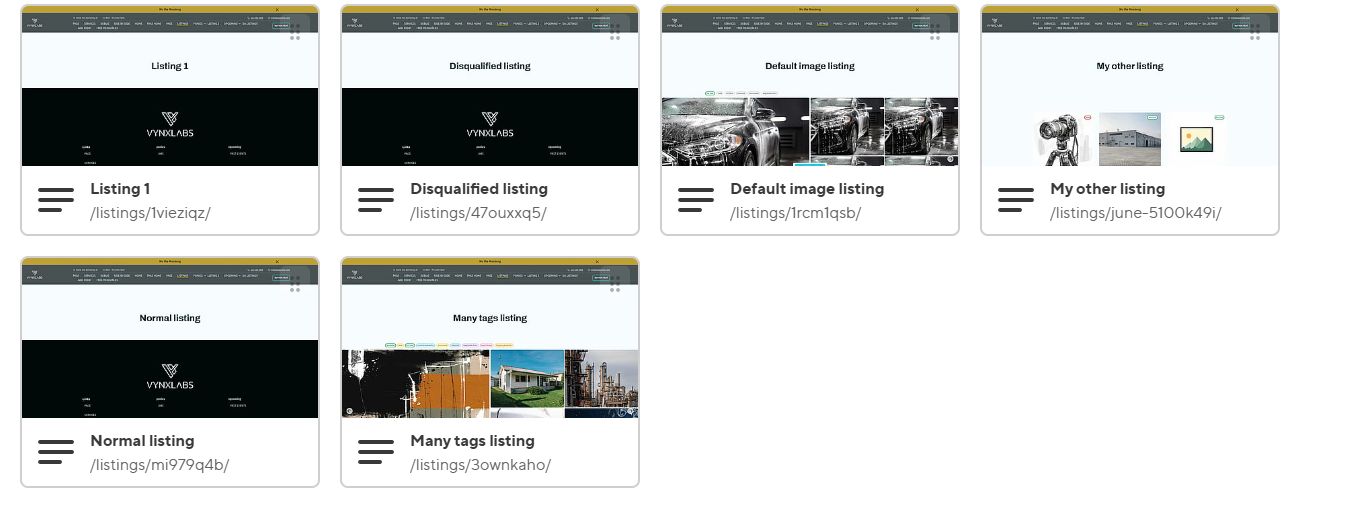This screenshot has width=1346, height=510.
Task: Click the page icon beside Default image listing
Action: point(696,200)
